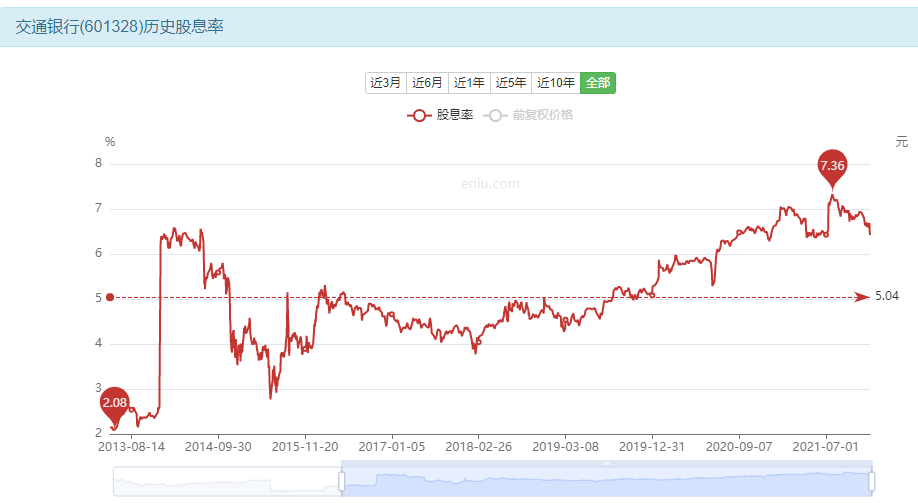The image size is (918, 503).
Task: Click the left zoom slider handle
Action: pos(342,481)
